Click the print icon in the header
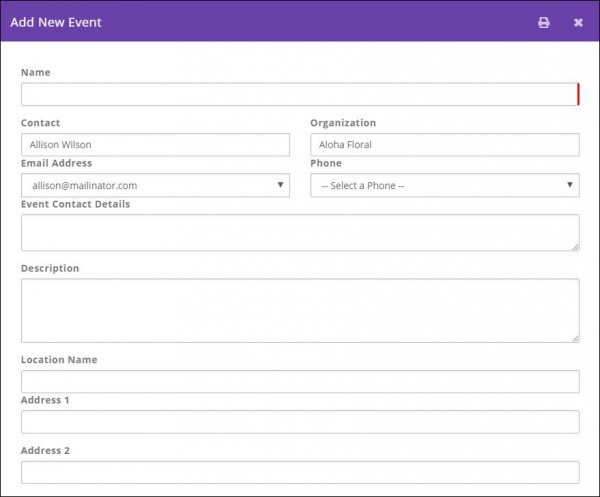This screenshot has height=497, width=600. click(544, 22)
